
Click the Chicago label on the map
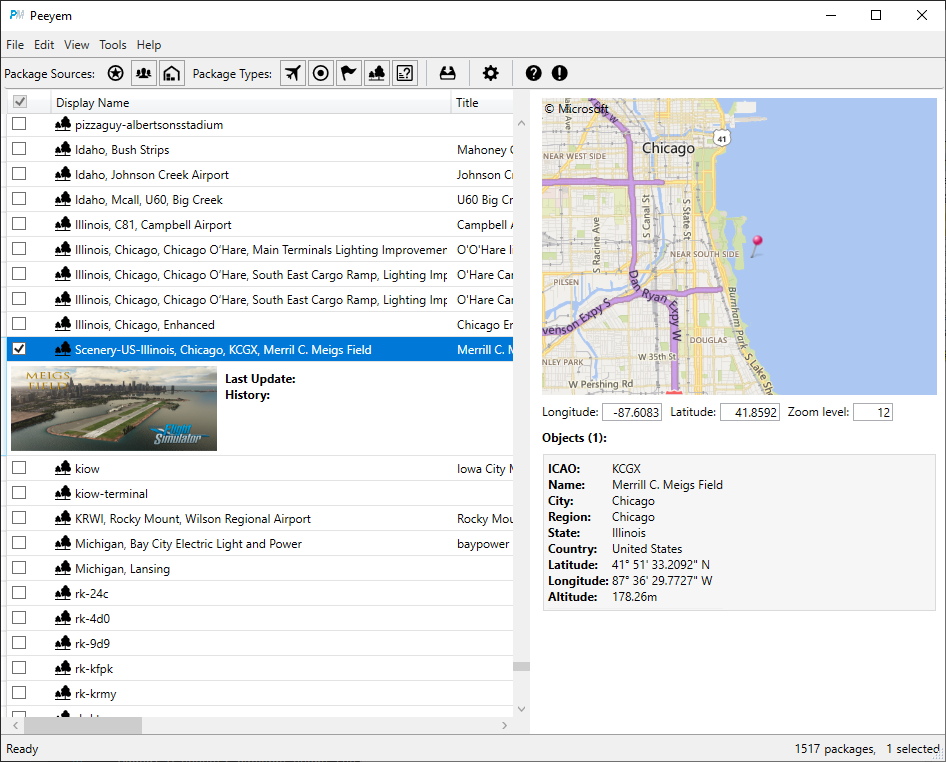668,148
